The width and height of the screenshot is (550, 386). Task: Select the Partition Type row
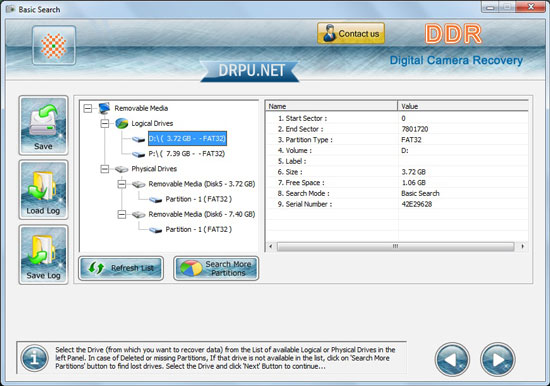pyautogui.click(x=397, y=140)
